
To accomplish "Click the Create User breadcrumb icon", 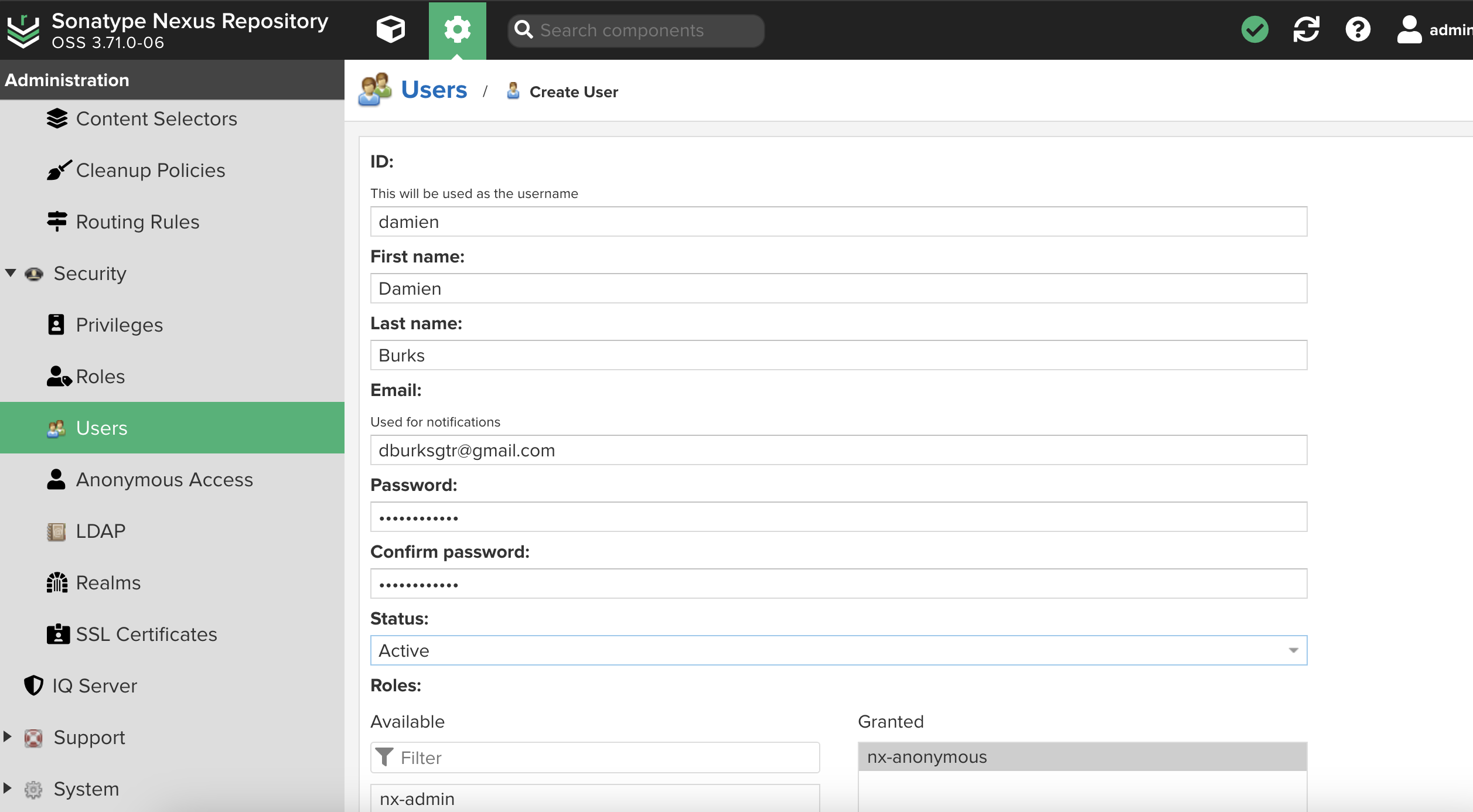I will pos(510,91).
